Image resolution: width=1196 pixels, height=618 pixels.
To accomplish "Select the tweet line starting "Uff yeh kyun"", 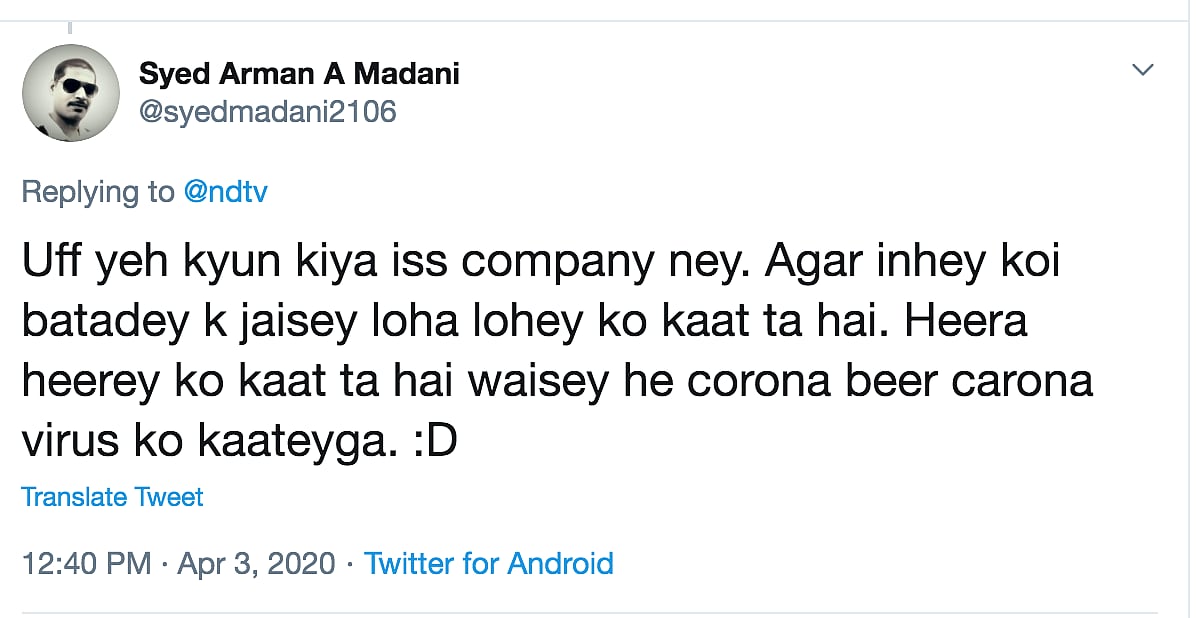I will (540, 264).
